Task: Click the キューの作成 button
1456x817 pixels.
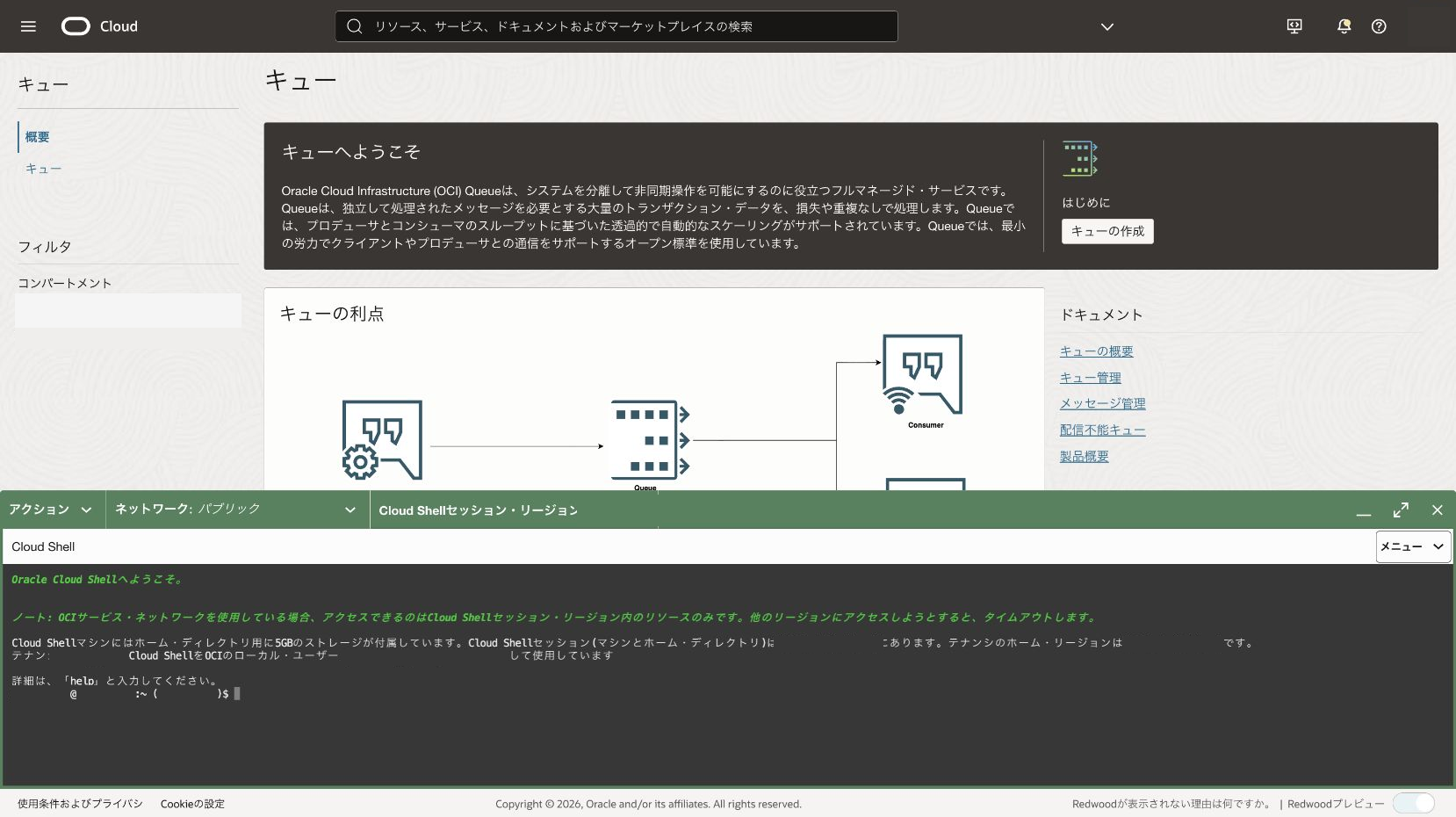Action: click(1107, 231)
